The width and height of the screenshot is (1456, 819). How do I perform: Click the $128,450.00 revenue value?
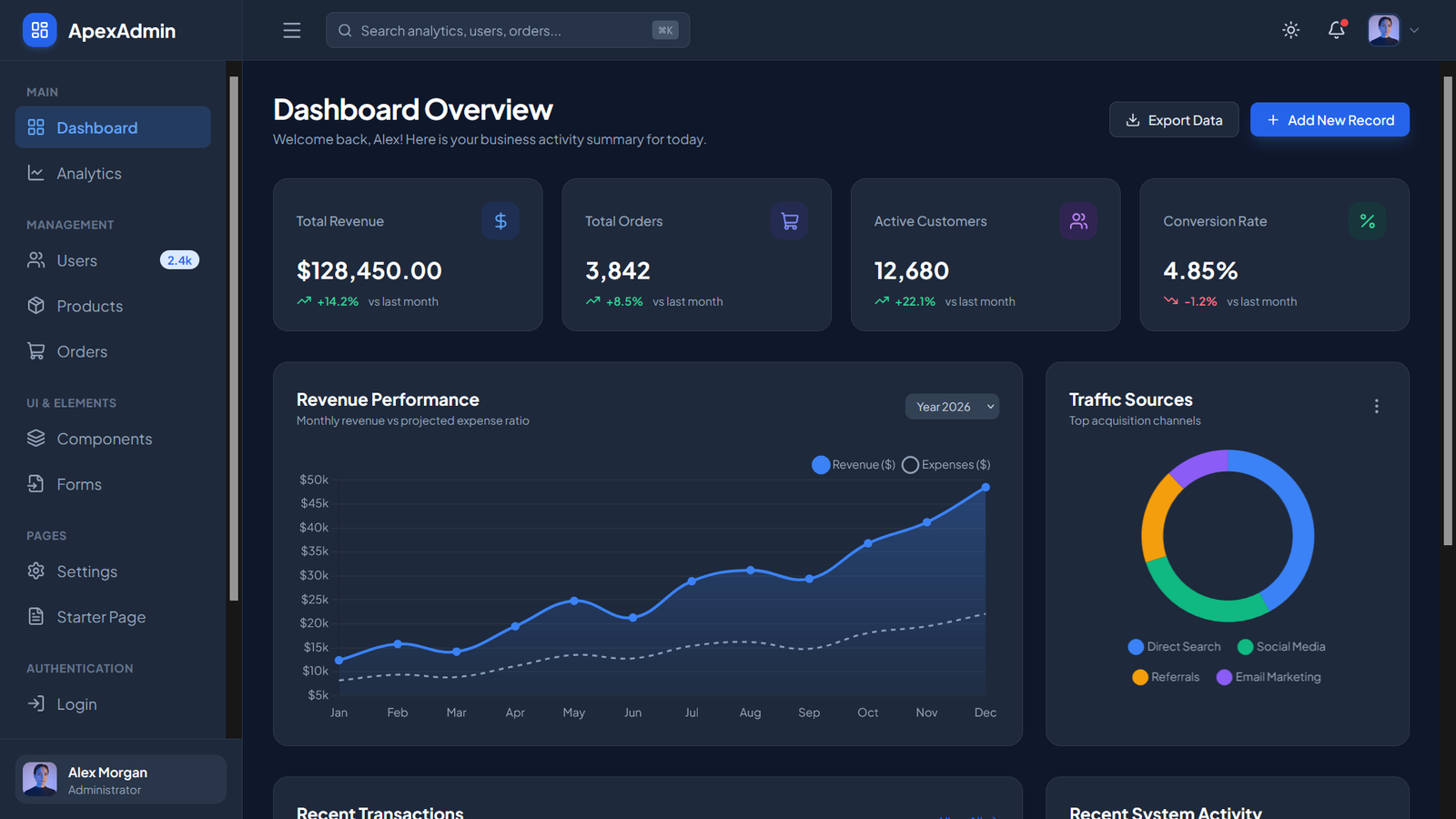[x=369, y=270]
